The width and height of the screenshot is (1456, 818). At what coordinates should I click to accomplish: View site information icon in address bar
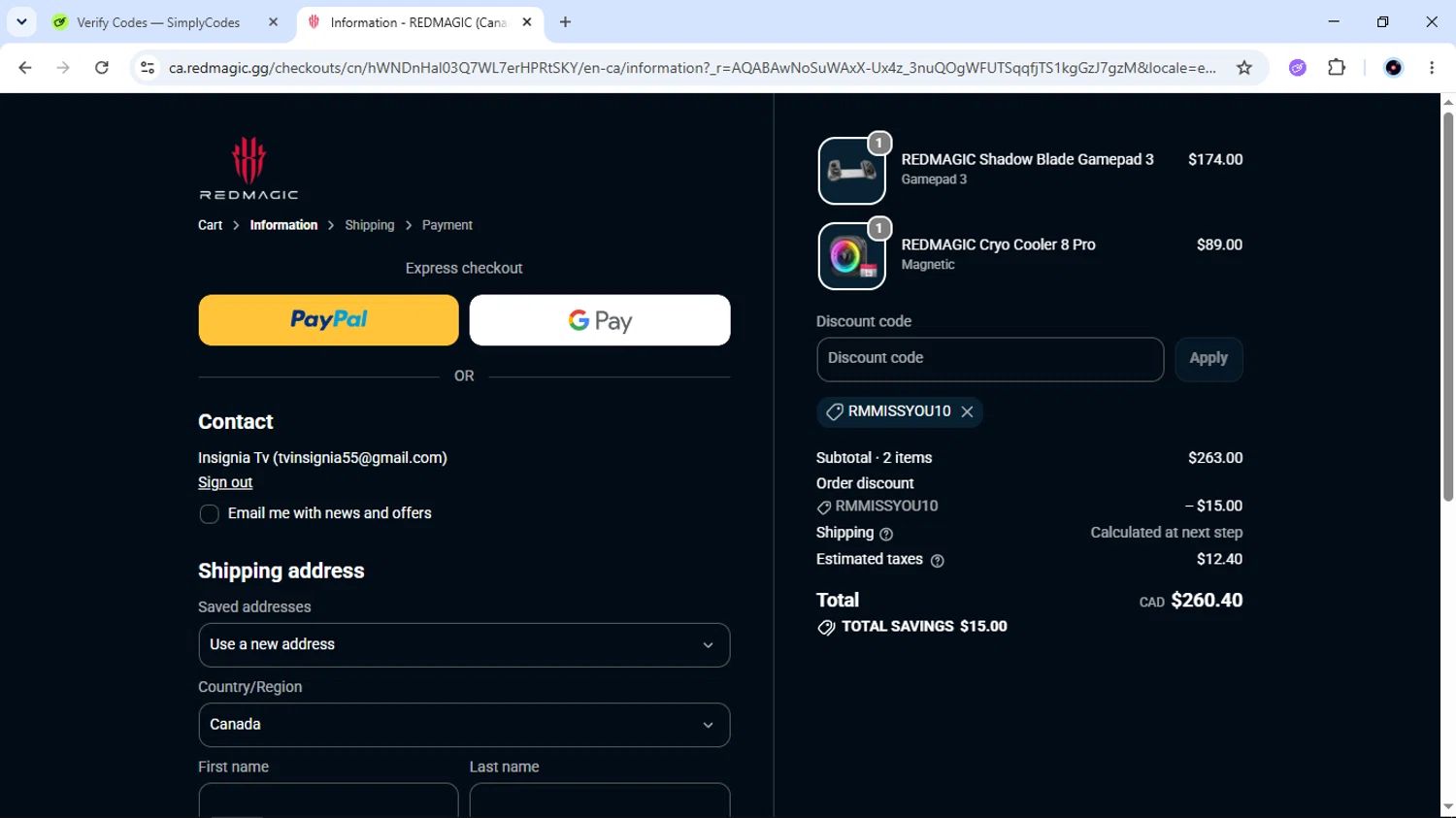coord(148,68)
